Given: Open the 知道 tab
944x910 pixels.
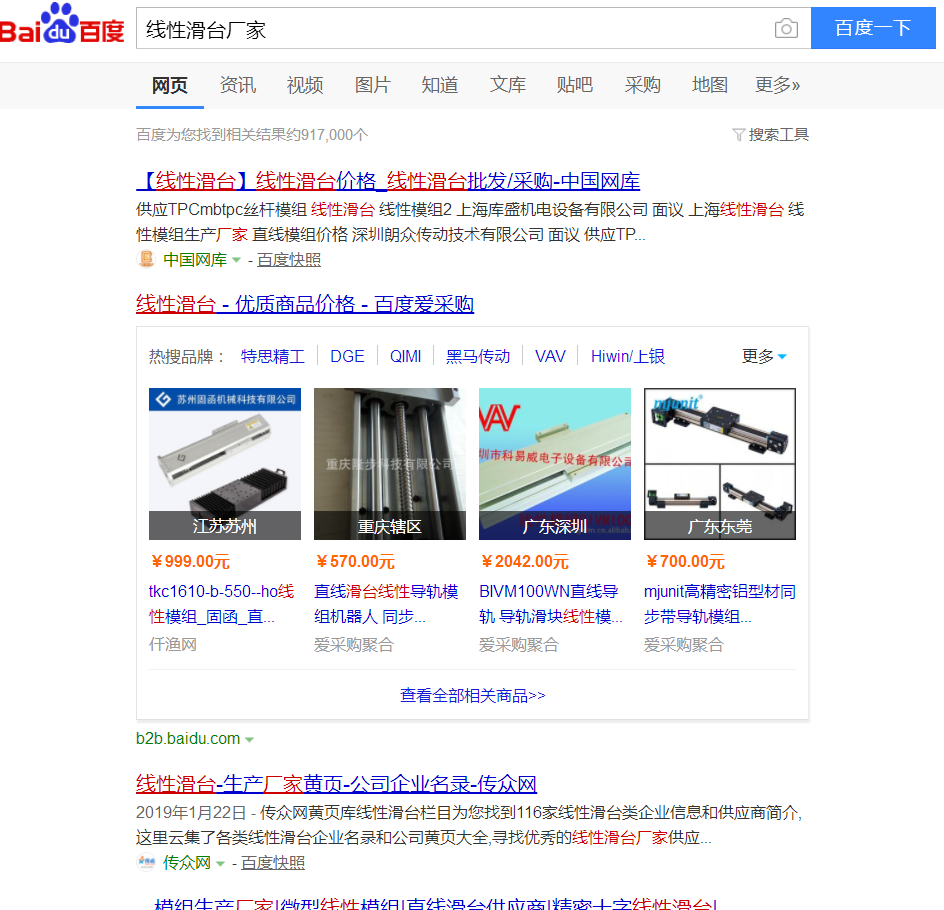Looking at the screenshot, I should (x=440, y=85).
